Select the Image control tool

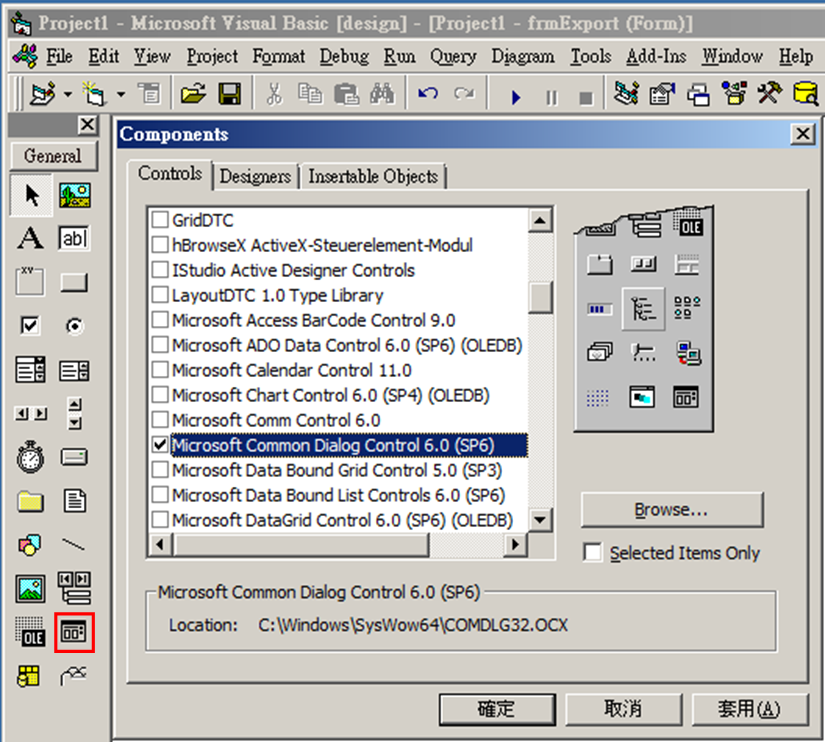pos(28,588)
